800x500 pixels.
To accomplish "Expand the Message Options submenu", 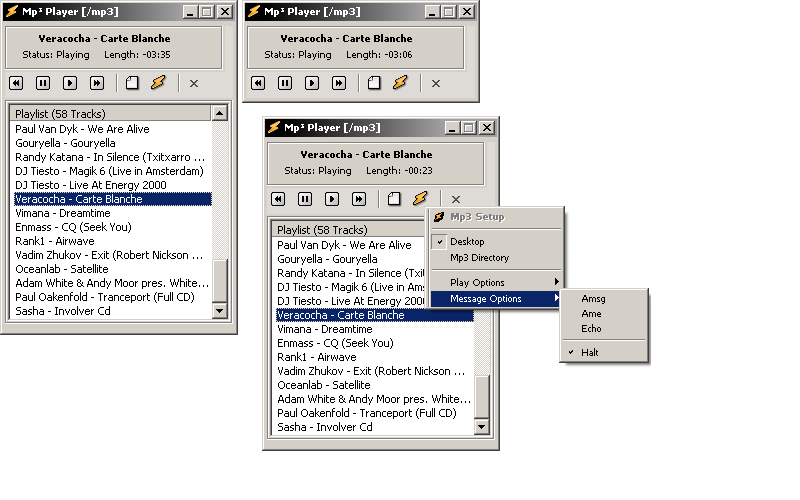I will pos(495,298).
